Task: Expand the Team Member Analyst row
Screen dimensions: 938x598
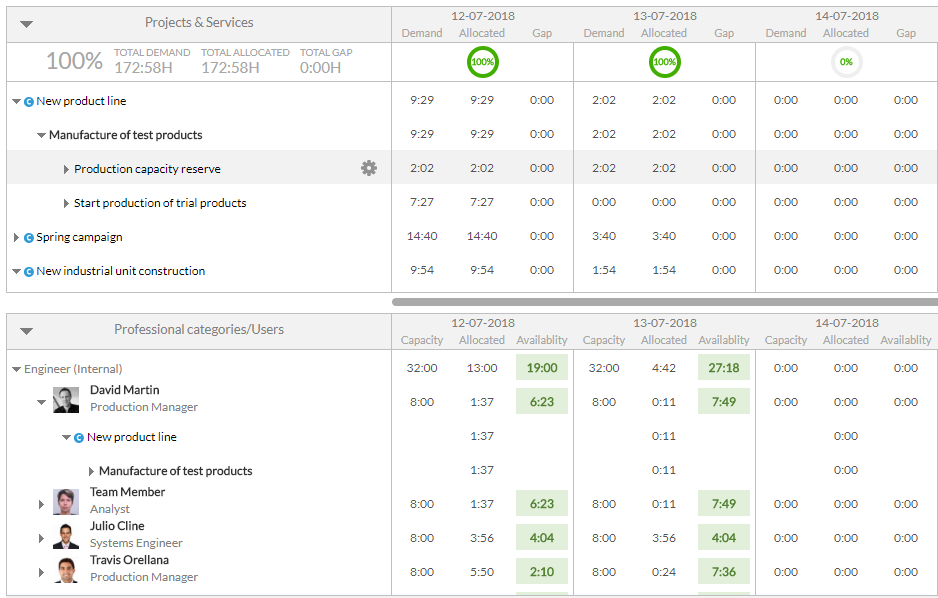Action: point(42,505)
